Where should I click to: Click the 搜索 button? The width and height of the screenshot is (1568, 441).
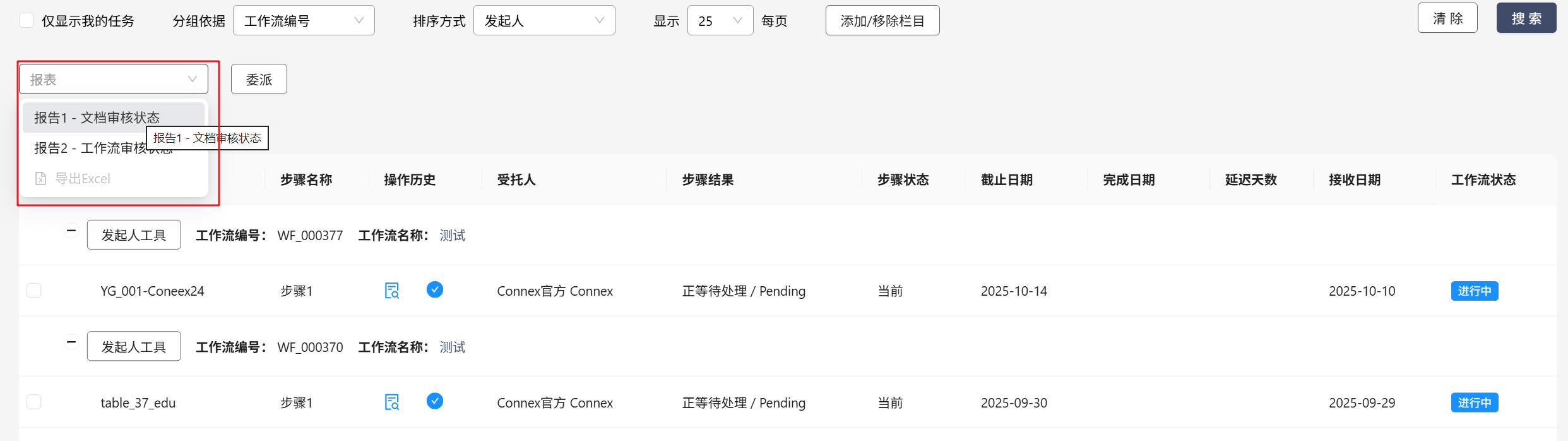1526,18
